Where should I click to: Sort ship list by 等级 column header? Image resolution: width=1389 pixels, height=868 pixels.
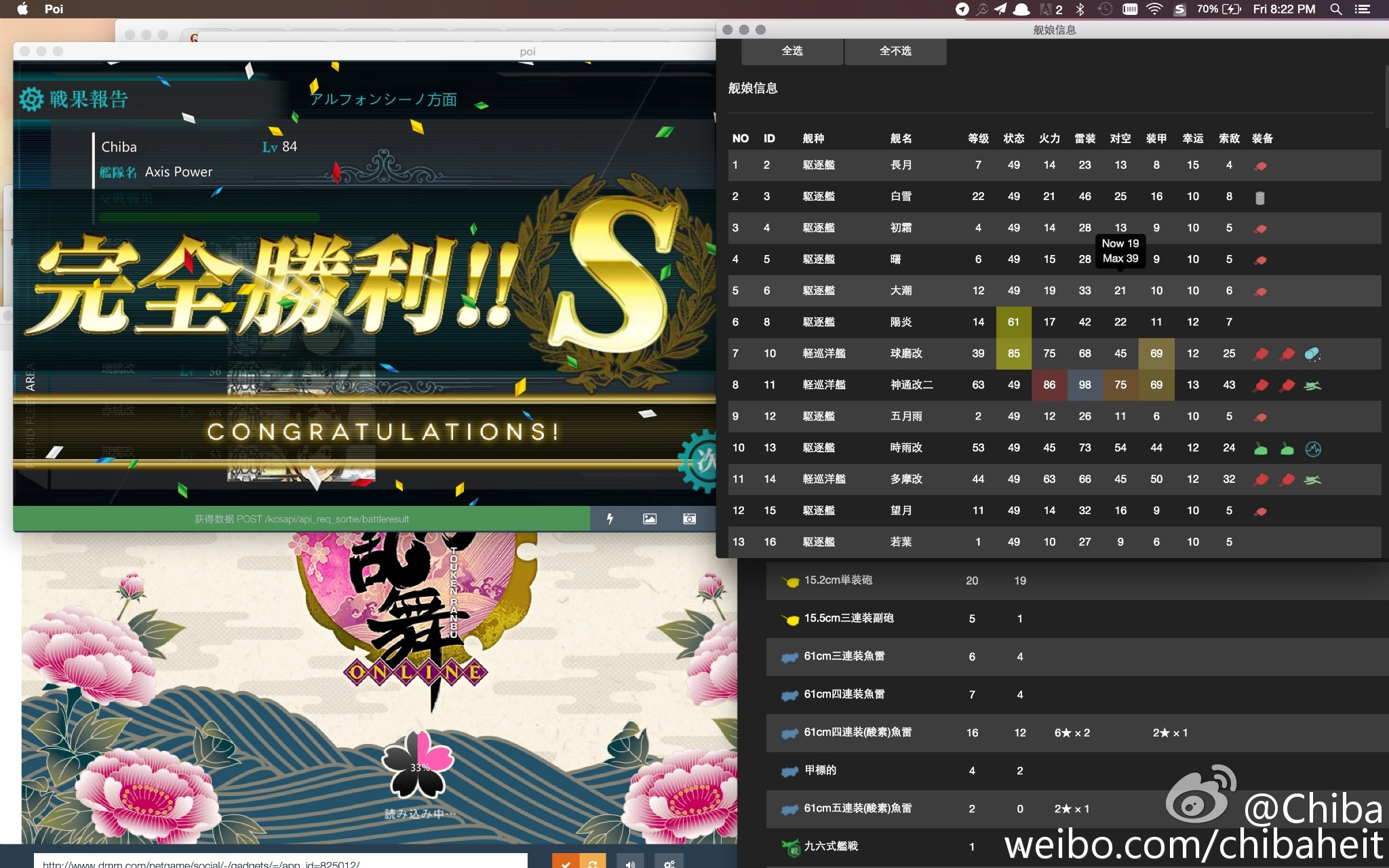pyautogui.click(x=977, y=138)
